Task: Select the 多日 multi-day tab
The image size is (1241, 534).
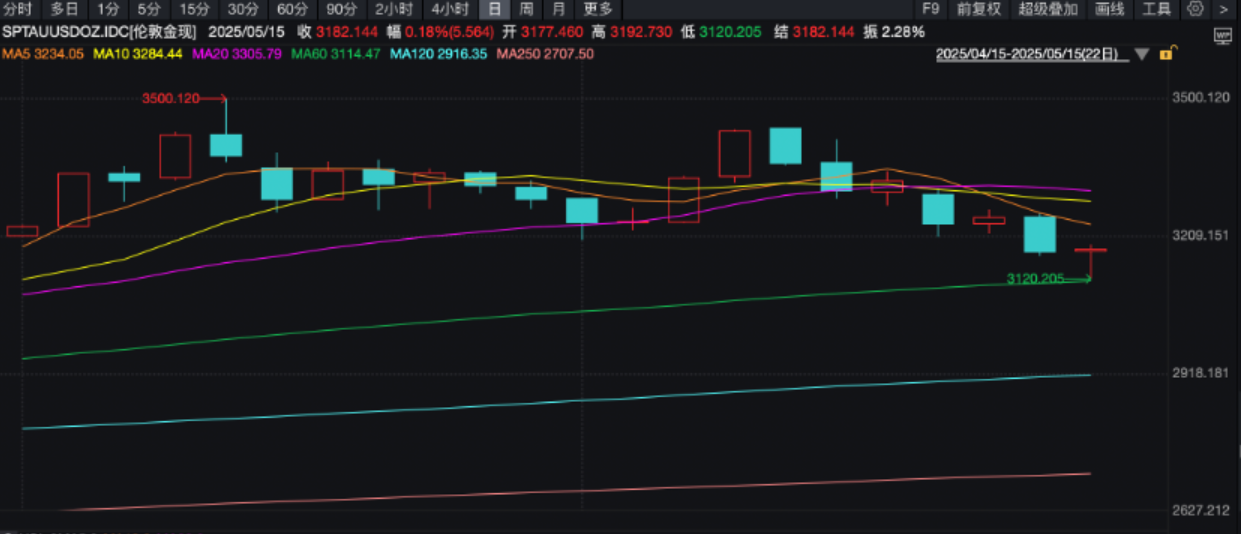Action: [63, 9]
